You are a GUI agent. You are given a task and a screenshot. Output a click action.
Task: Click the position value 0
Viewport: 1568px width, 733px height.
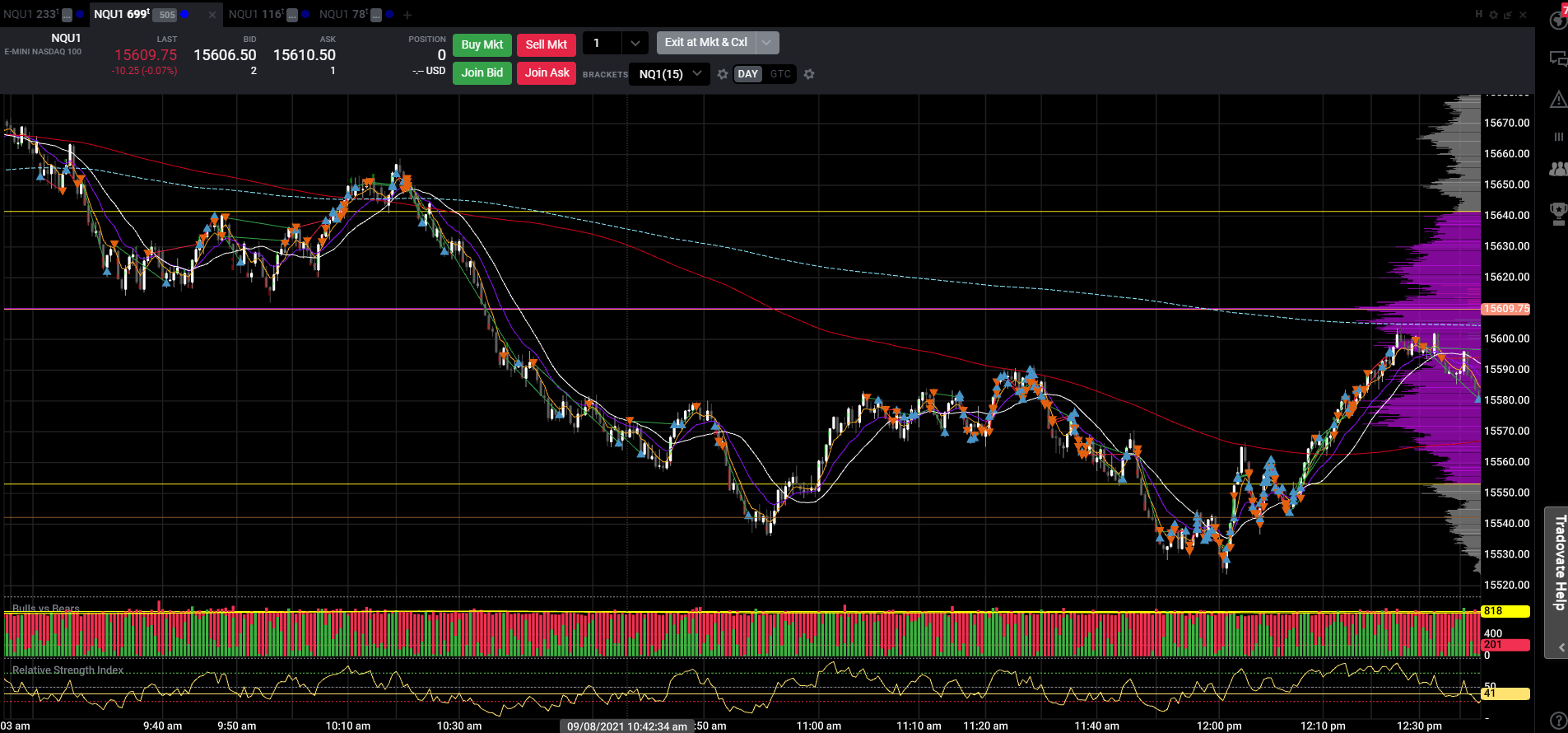pyautogui.click(x=441, y=55)
